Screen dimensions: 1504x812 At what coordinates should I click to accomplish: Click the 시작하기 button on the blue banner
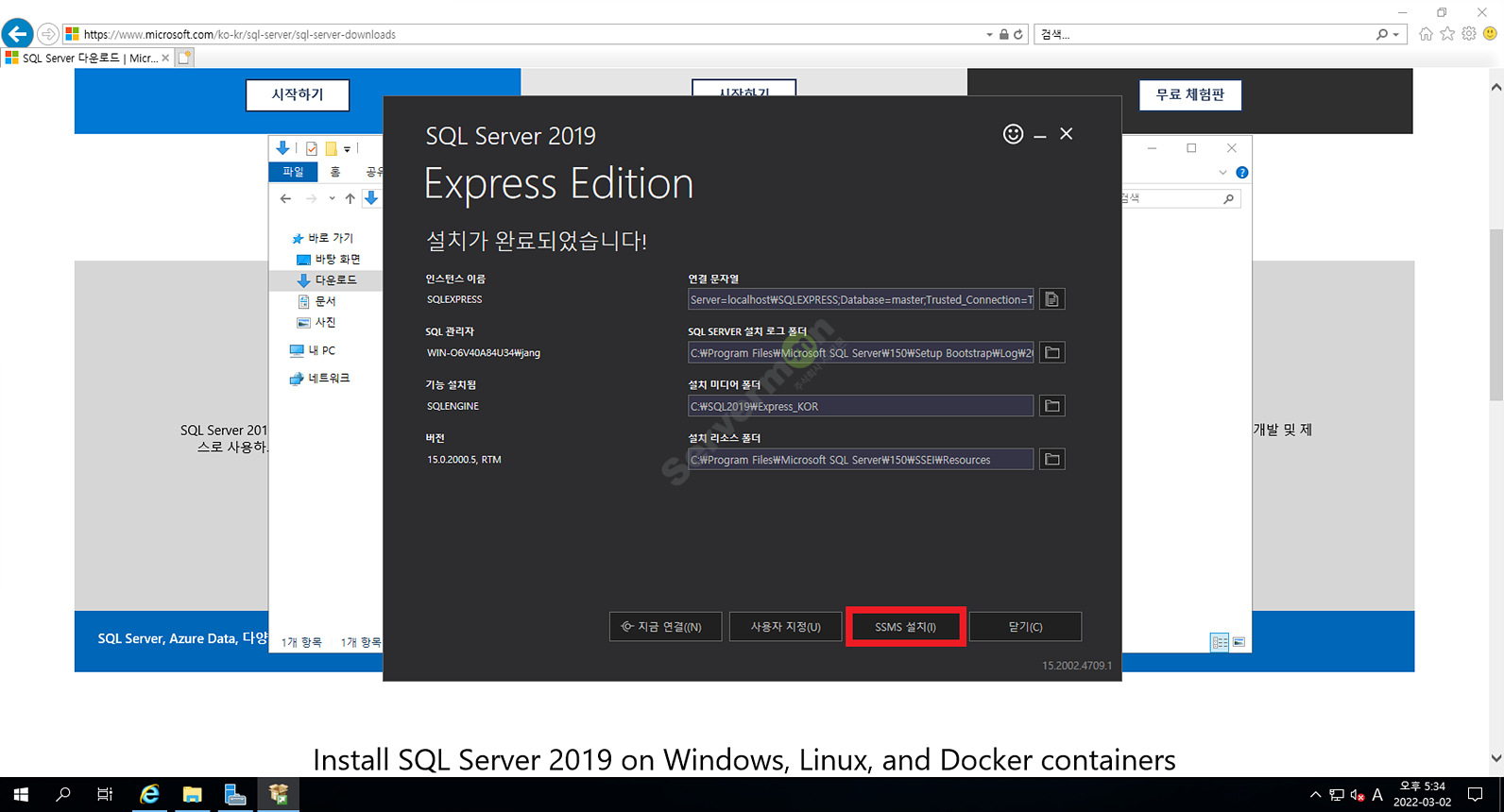click(298, 94)
